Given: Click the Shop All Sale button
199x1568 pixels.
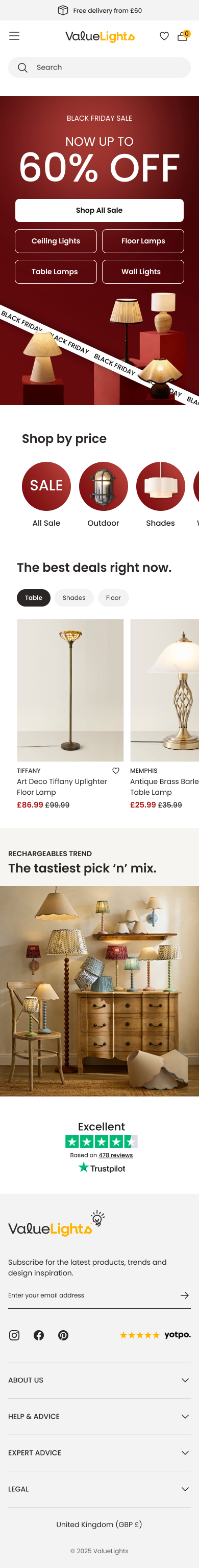Looking at the screenshot, I should pos(99,210).
